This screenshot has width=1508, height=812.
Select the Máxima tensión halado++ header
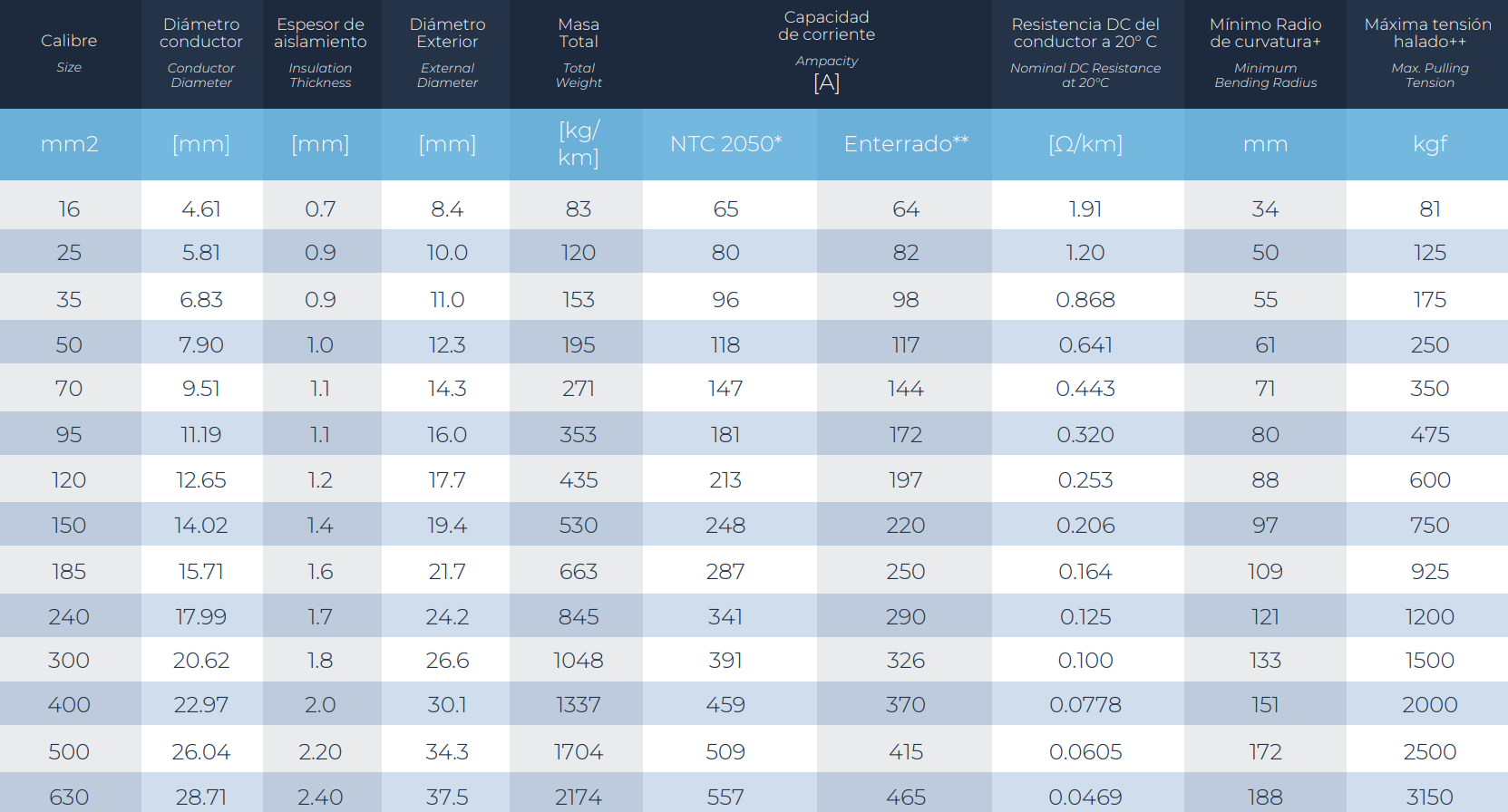pyautogui.click(x=1428, y=53)
